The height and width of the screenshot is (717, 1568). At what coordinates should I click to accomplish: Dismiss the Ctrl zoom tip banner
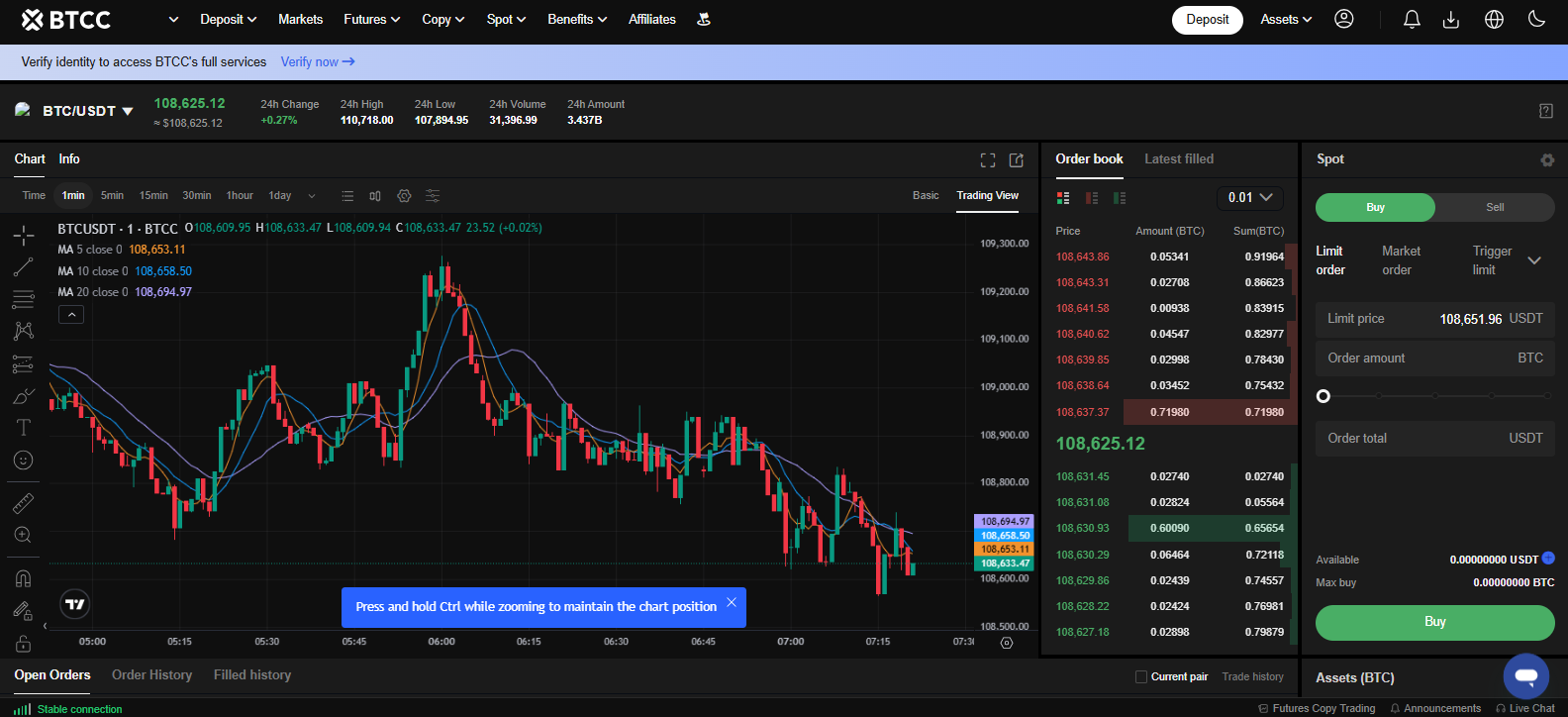click(x=732, y=602)
